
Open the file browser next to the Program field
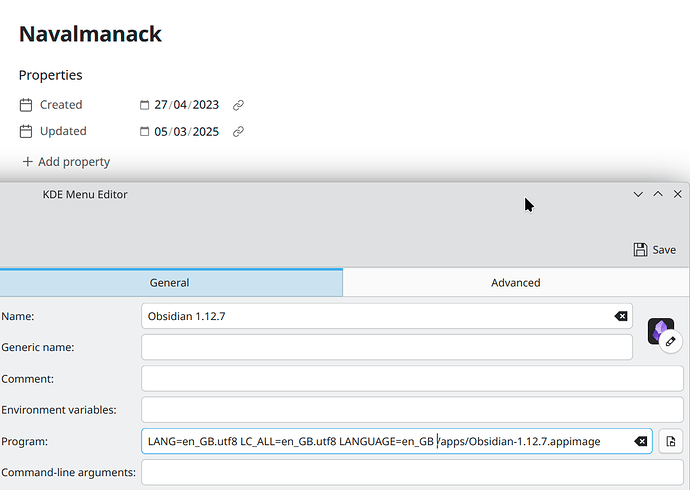coord(671,441)
